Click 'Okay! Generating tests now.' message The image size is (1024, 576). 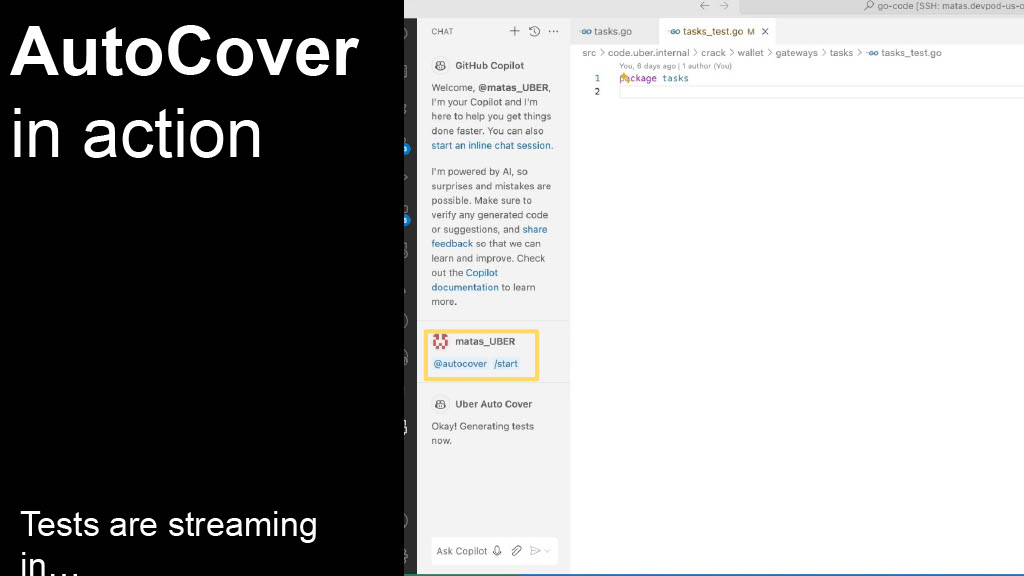click(483, 434)
